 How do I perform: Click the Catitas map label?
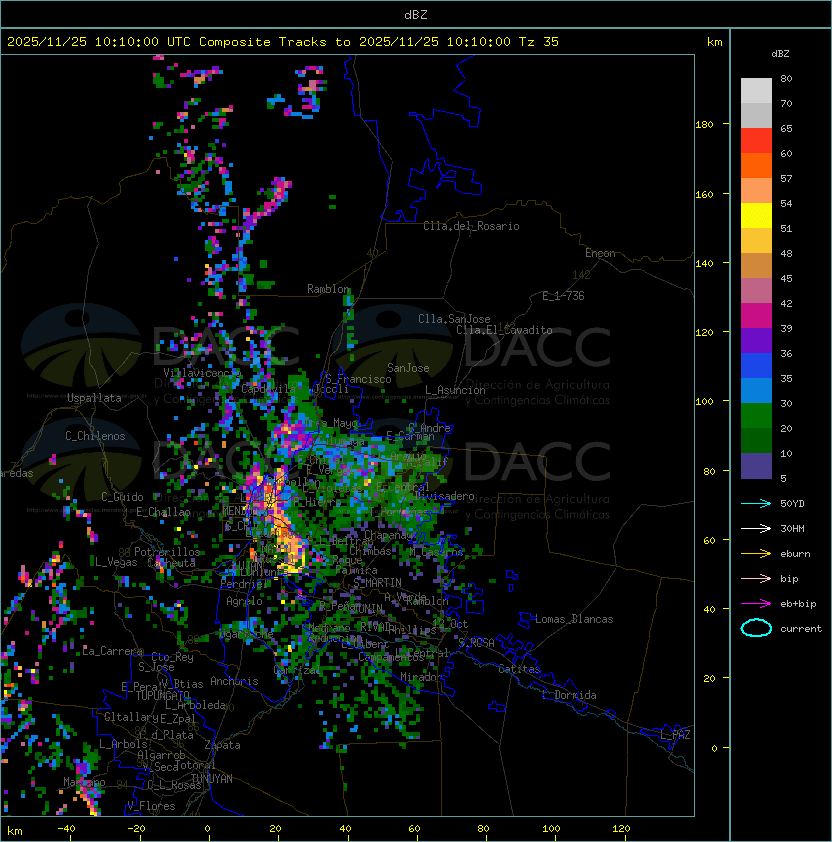click(x=519, y=669)
